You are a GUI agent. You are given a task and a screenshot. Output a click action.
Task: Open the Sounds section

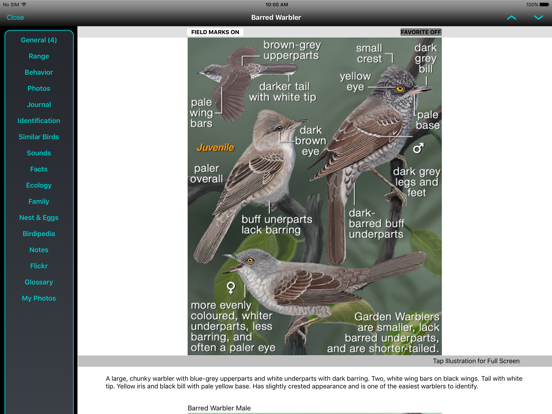click(39, 153)
